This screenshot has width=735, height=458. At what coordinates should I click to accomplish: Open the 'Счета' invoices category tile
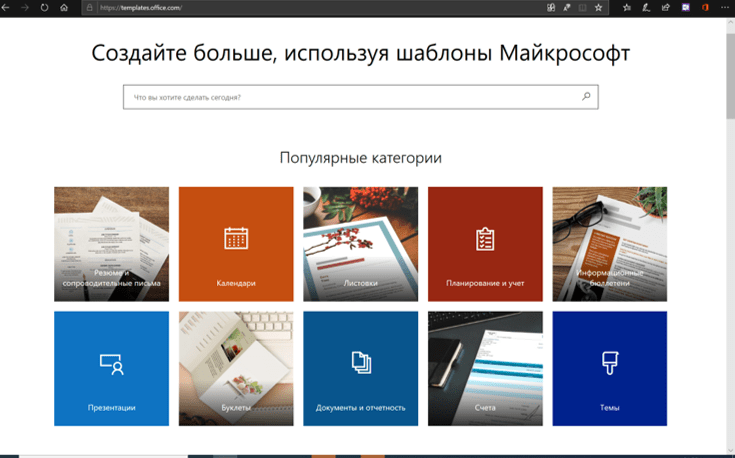point(485,368)
